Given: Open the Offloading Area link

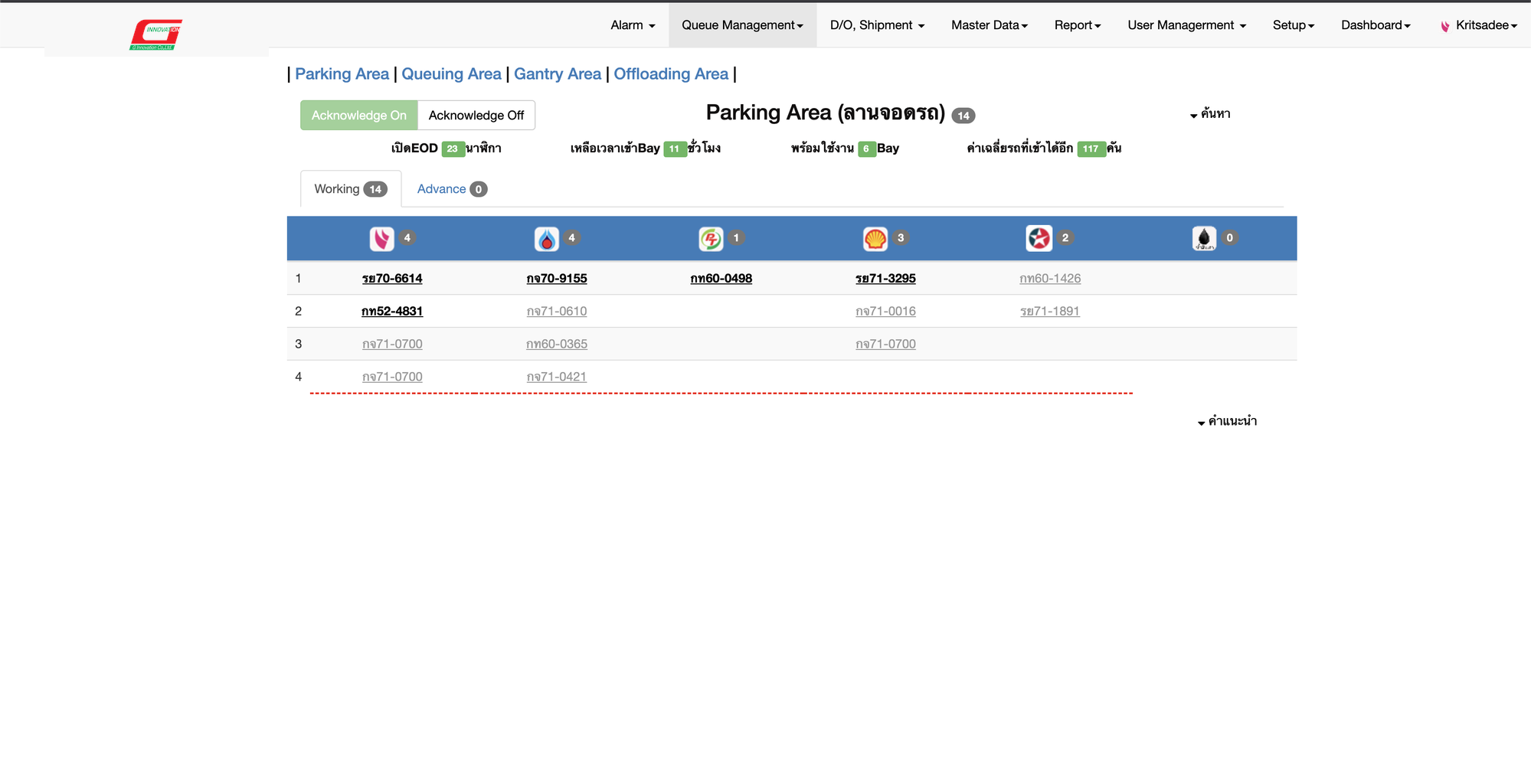Looking at the screenshot, I should 671,74.
